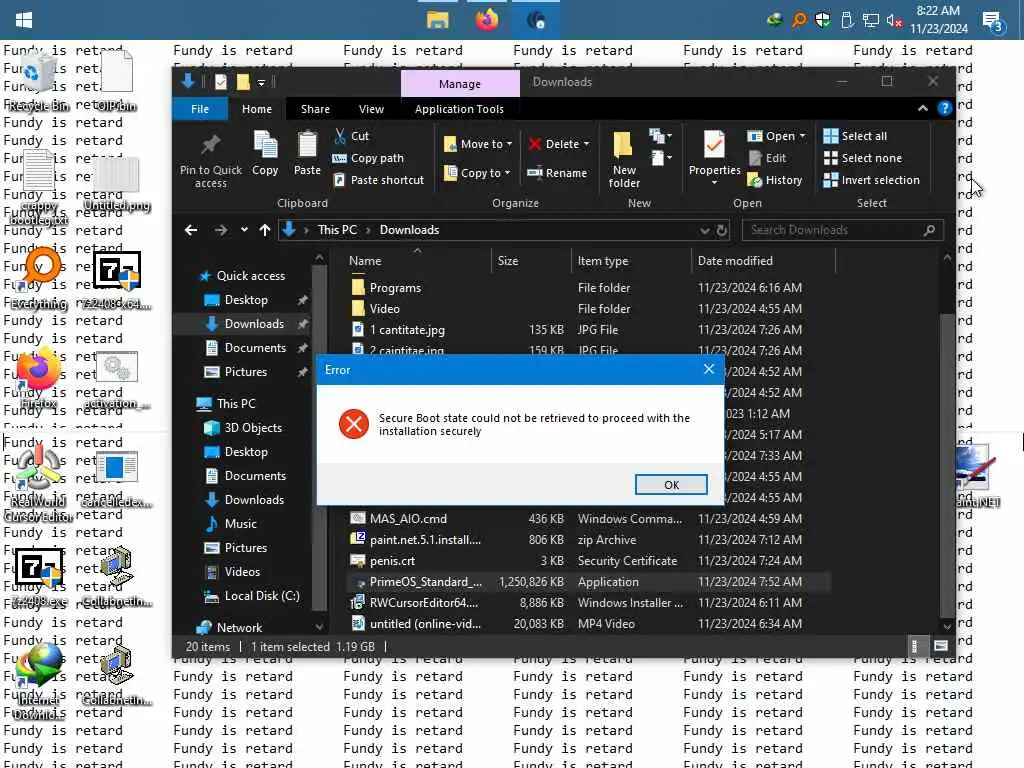Expand the address bar history dropdown
This screenshot has width=1024, height=768.
click(x=705, y=231)
